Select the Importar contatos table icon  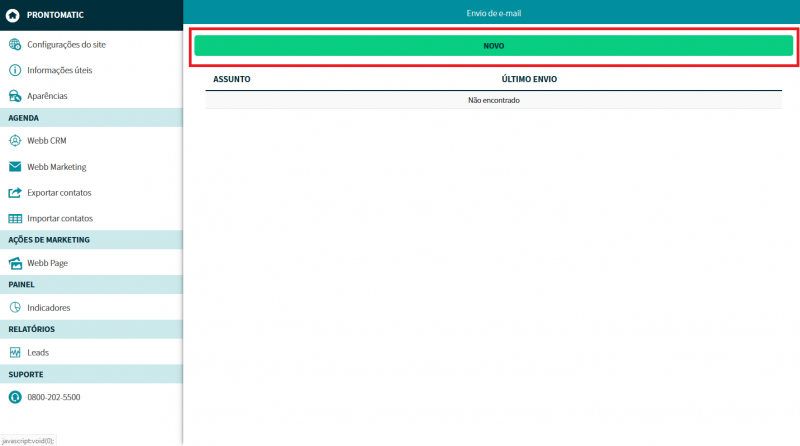click(x=15, y=218)
